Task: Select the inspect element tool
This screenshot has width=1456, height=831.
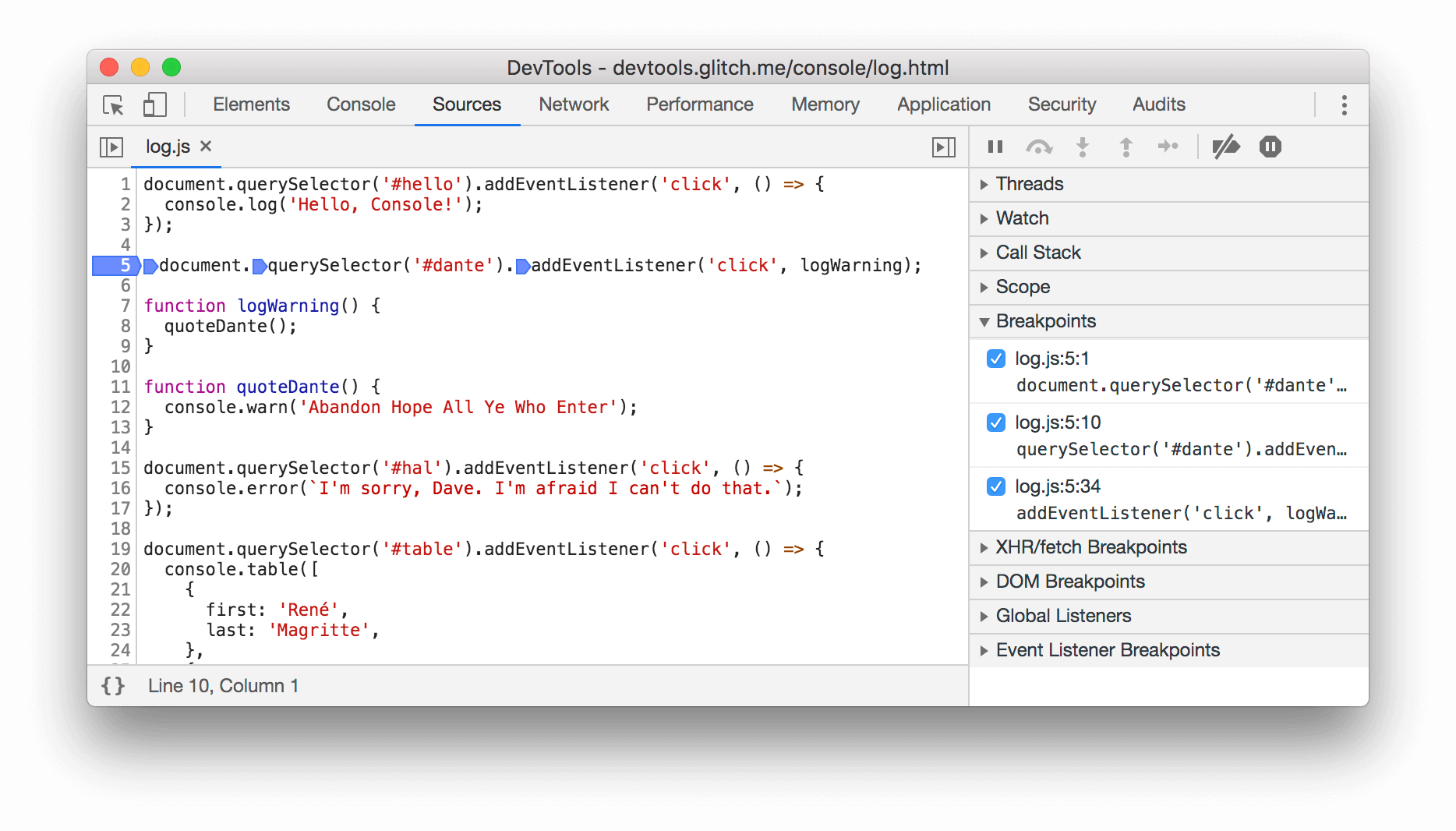Action: point(111,104)
